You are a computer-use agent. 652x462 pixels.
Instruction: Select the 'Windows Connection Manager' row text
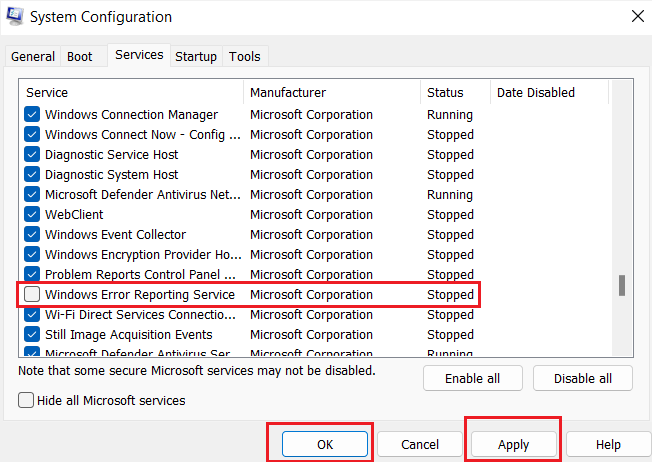pyautogui.click(x=131, y=114)
